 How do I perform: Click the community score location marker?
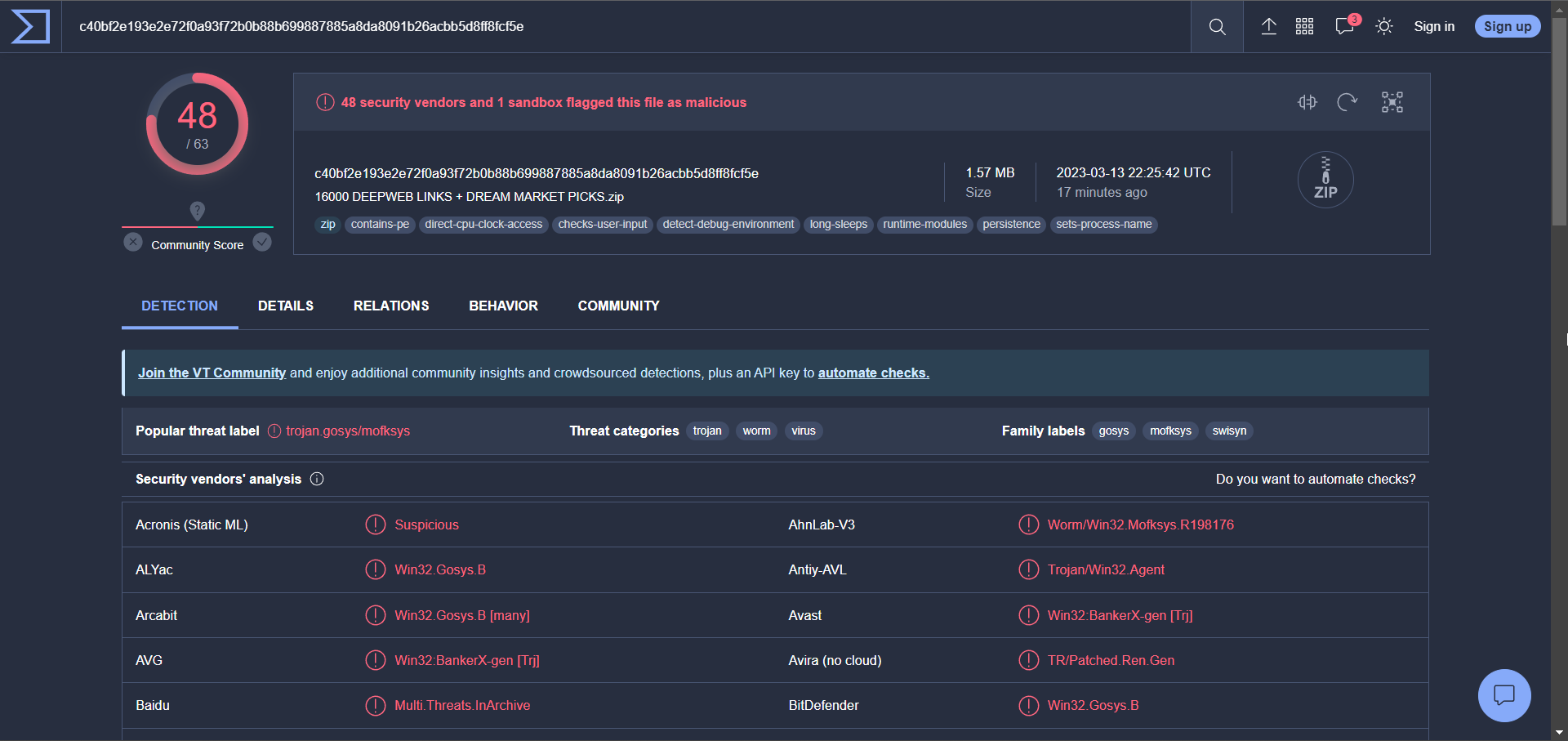coord(197,211)
